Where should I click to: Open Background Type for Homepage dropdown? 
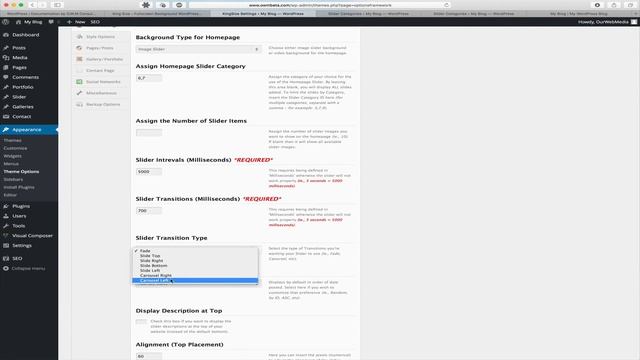coord(198,49)
